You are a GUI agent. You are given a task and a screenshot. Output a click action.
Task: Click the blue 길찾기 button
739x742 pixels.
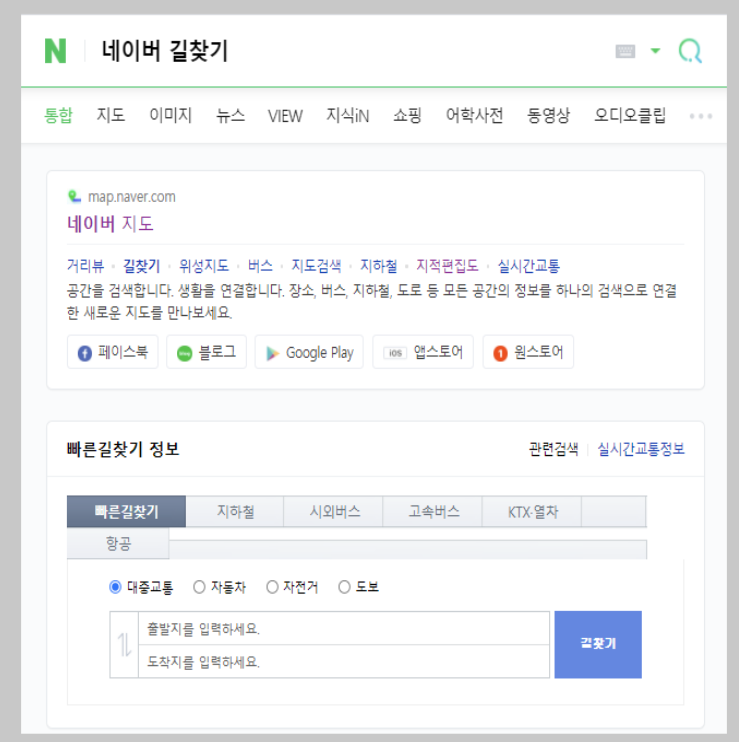tap(598, 645)
